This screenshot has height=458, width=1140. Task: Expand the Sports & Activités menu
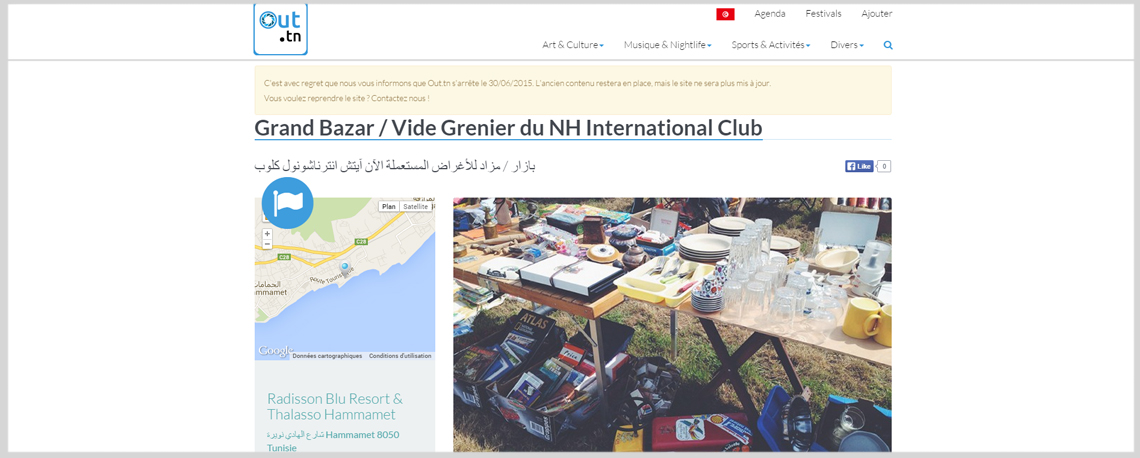click(771, 45)
